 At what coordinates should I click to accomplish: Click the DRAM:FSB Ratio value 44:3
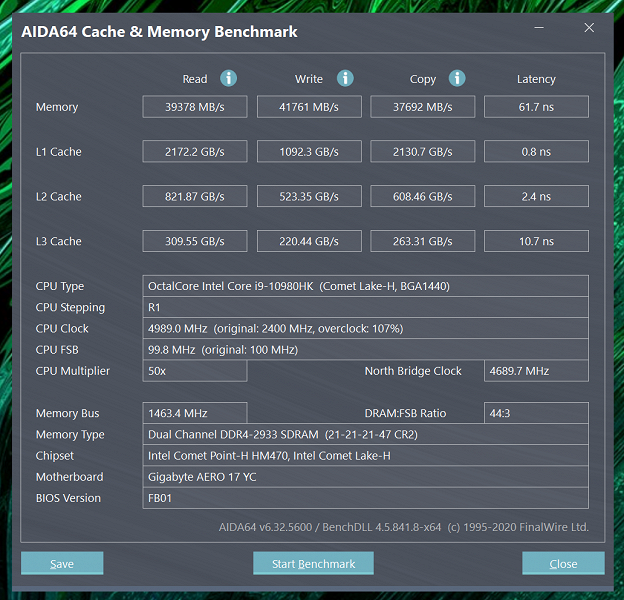tap(536, 413)
